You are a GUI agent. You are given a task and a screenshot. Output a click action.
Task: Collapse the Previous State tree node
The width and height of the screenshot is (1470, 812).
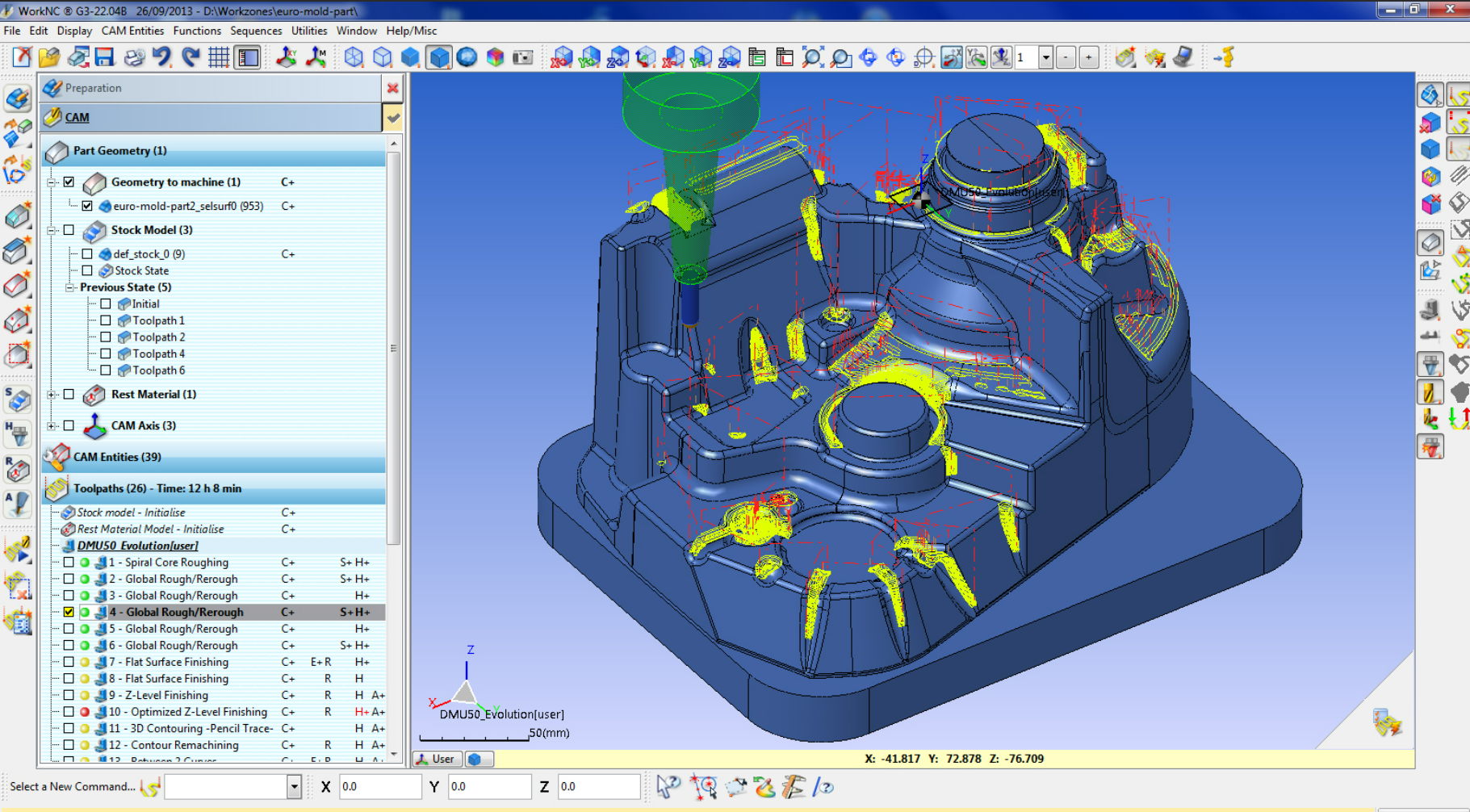[70, 287]
